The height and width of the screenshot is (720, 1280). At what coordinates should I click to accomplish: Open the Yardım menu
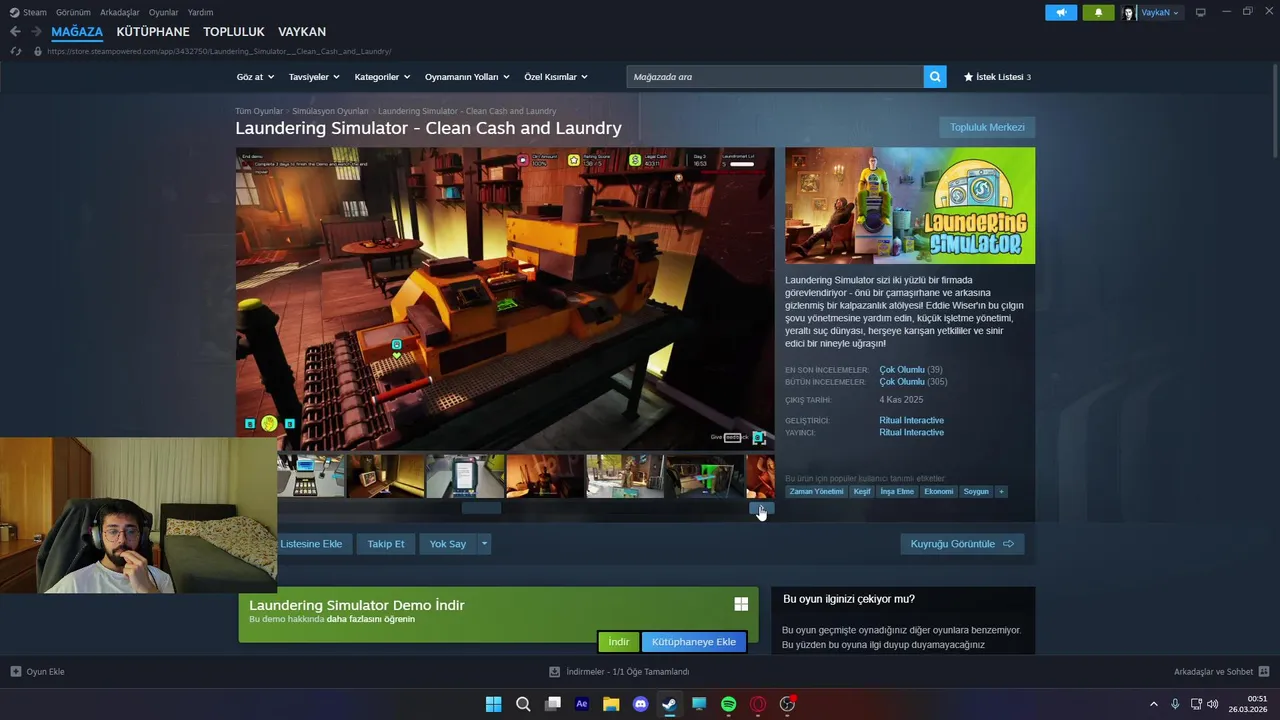(x=200, y=12)
